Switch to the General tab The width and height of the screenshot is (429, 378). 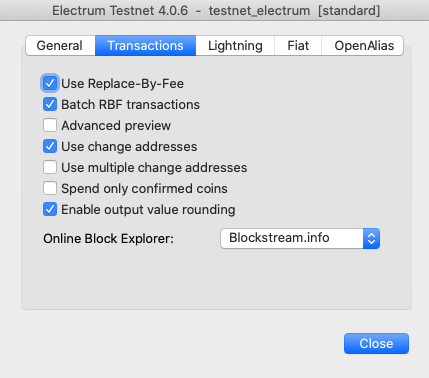tap(60, 46)
